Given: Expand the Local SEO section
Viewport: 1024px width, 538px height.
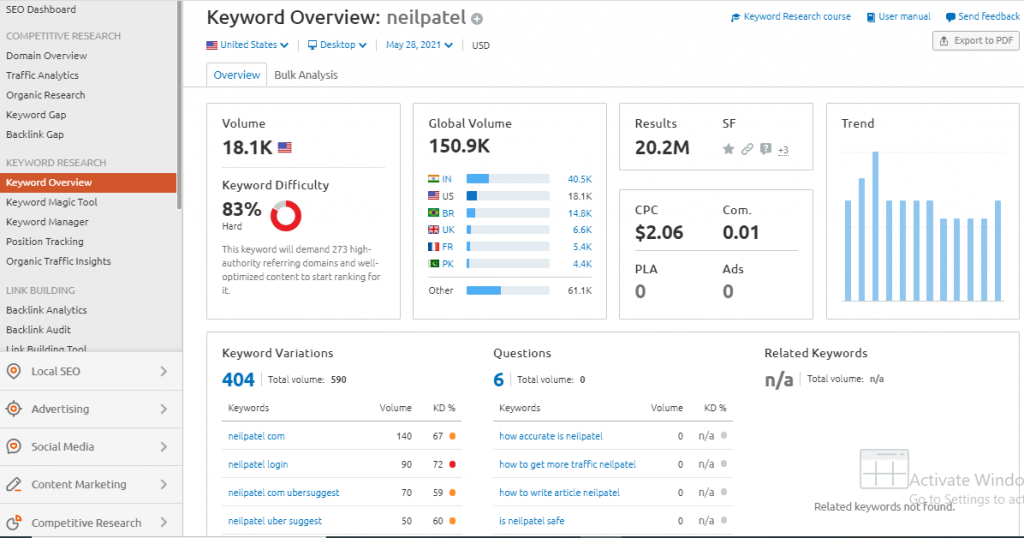Looking at the screenshot, I should click(163, 372).
